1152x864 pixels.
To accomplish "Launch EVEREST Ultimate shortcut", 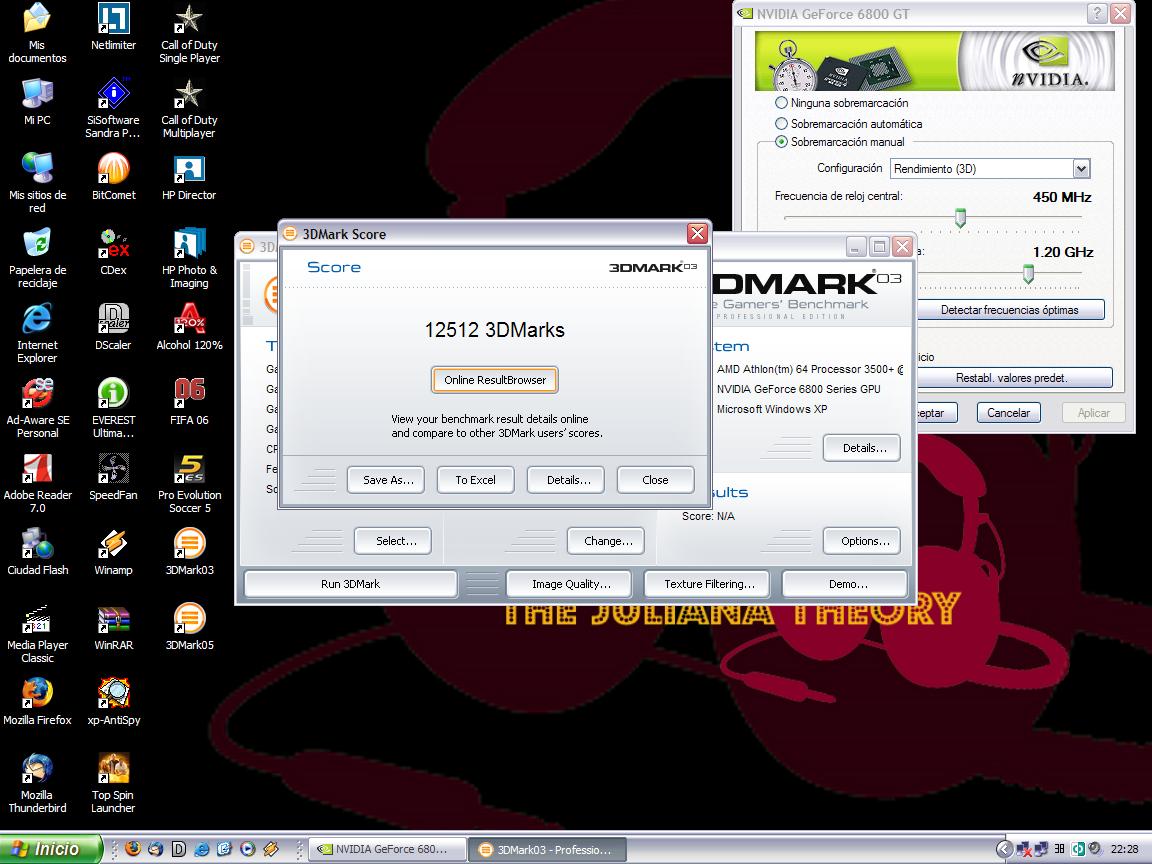I will point(113,408).
